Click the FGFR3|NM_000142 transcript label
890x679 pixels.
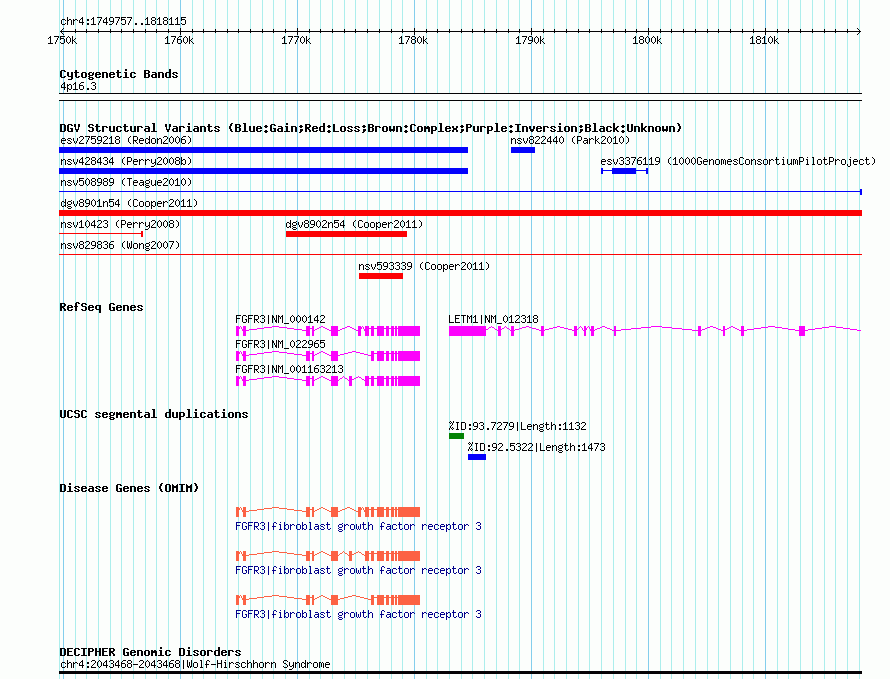280,319
